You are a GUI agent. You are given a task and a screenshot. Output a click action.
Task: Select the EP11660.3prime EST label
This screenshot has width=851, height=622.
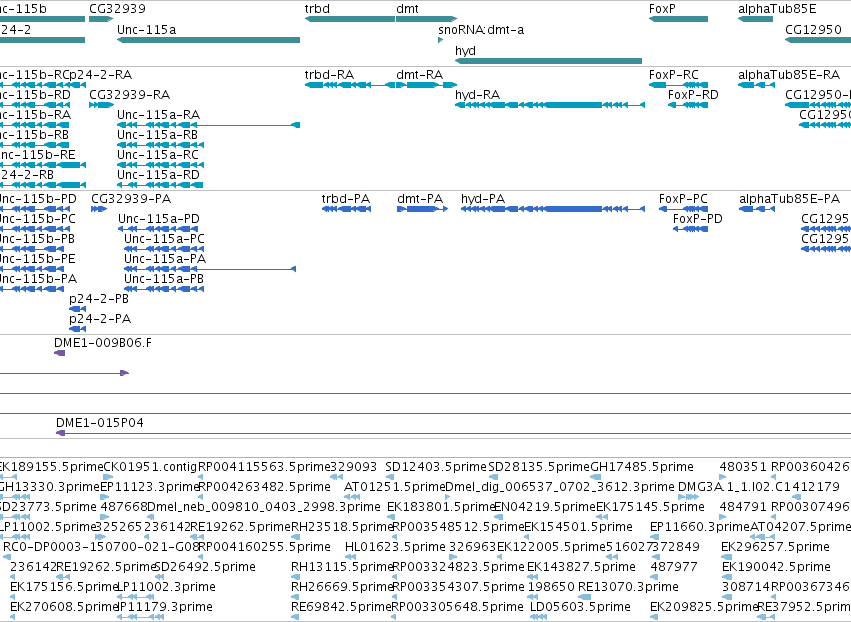pyautogui.click(x=700, y=526)
